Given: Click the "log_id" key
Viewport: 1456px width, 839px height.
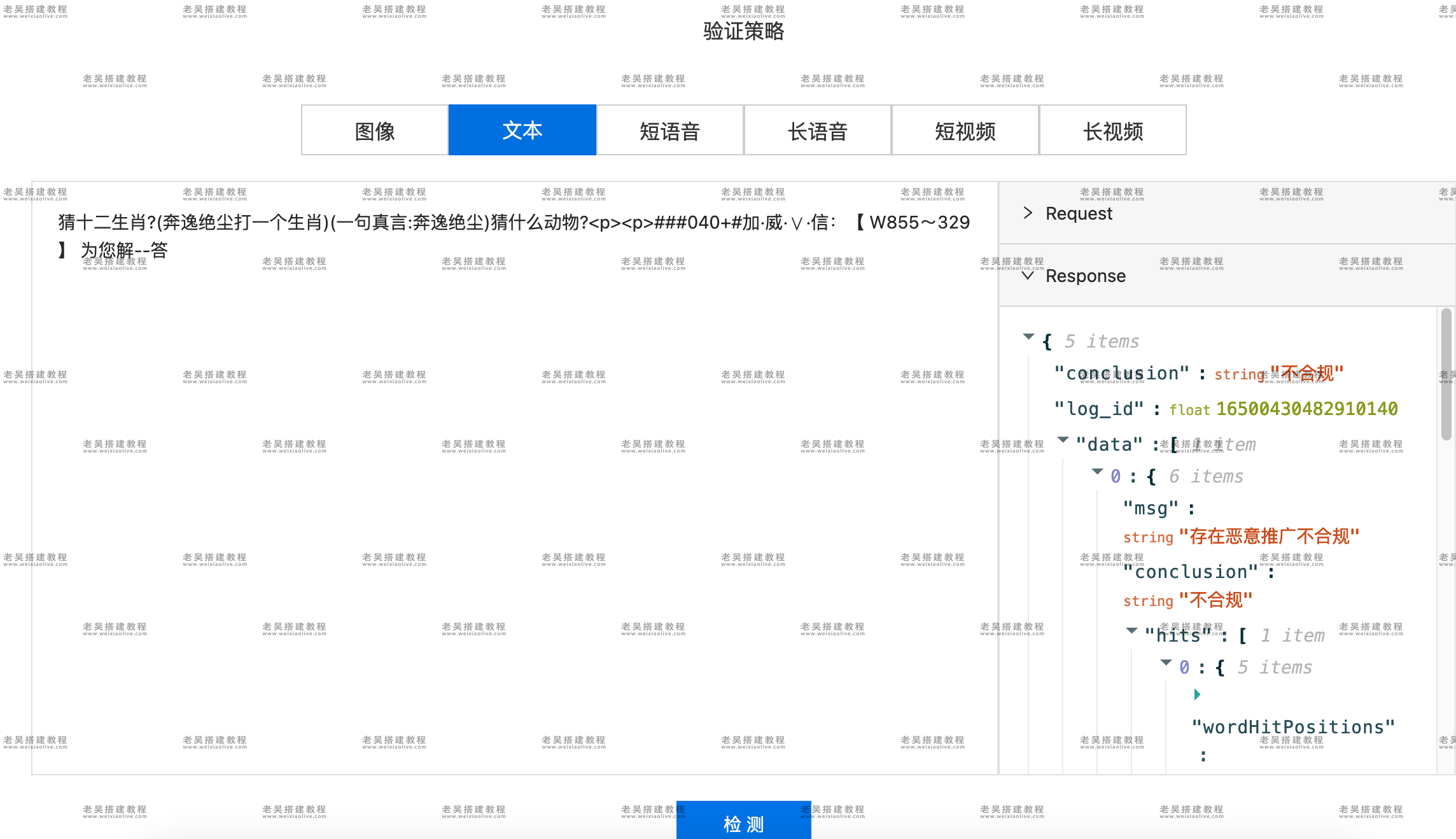Looking at the screenshot, I should (1098, 409).
